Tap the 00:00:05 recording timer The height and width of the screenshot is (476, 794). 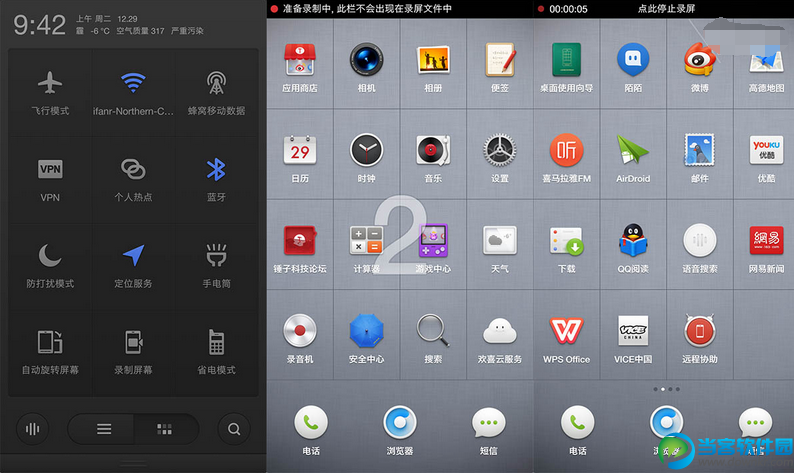tap(568, 9)
